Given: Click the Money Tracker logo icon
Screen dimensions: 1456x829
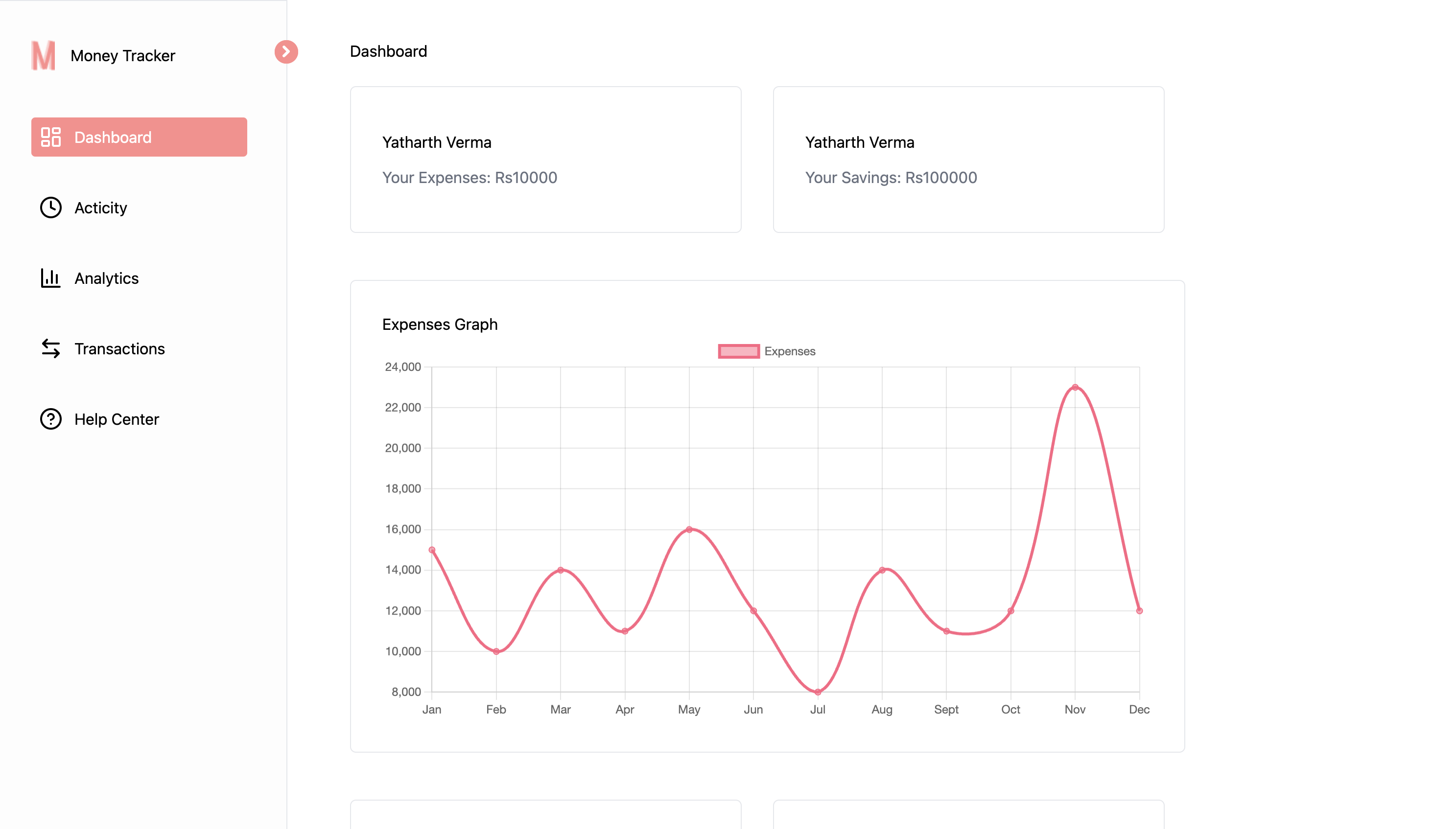Looking at the screenshot, I should click(x=43, y=55).
